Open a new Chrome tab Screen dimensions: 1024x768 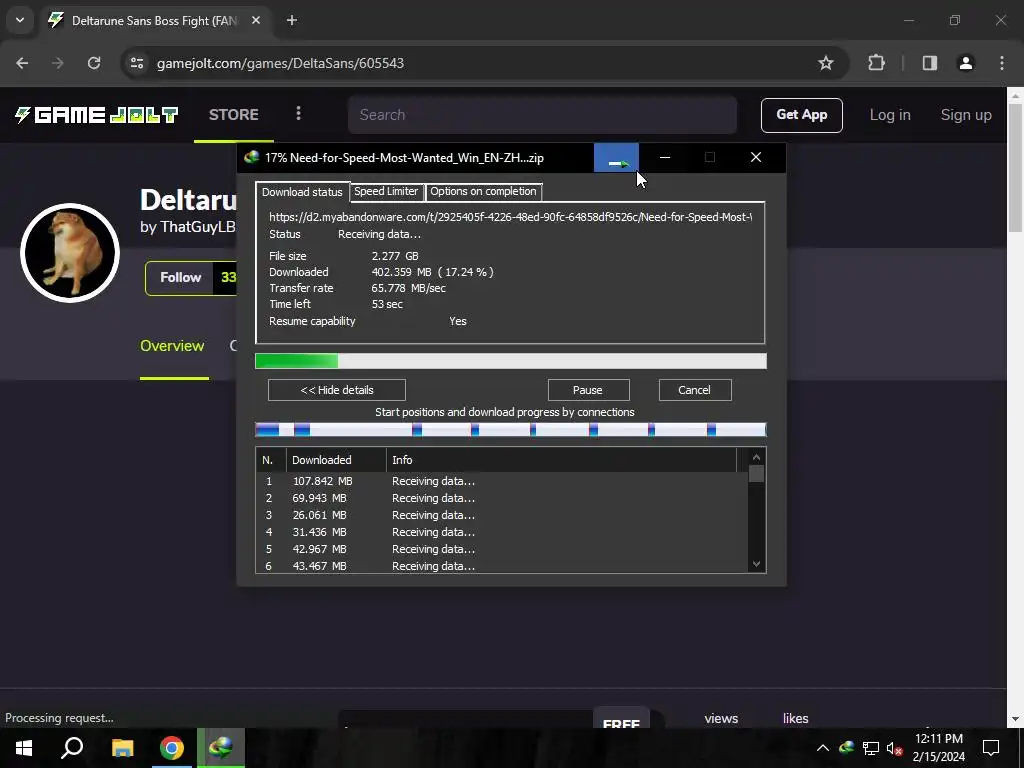tap(292, 20)
